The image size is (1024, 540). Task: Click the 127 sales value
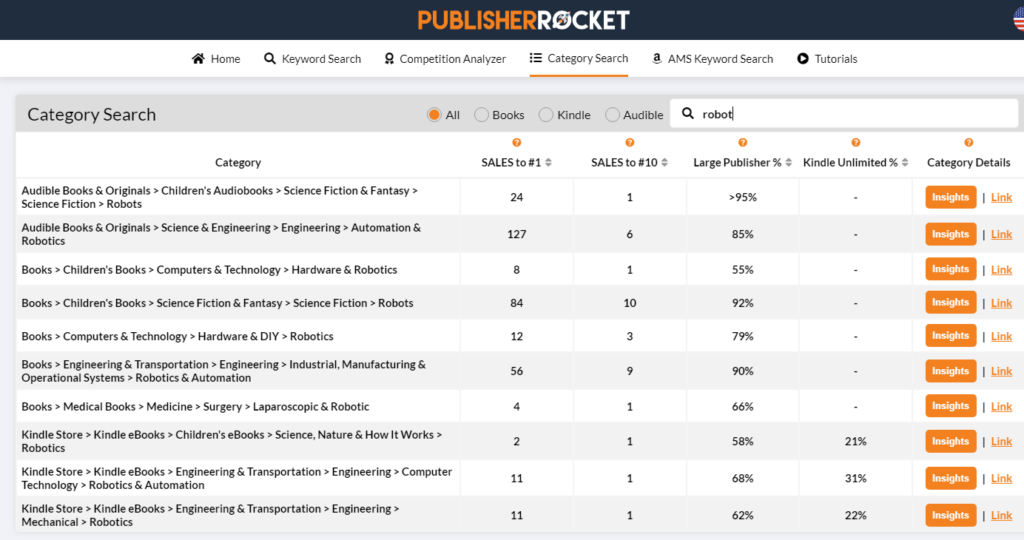pos(517,234)
